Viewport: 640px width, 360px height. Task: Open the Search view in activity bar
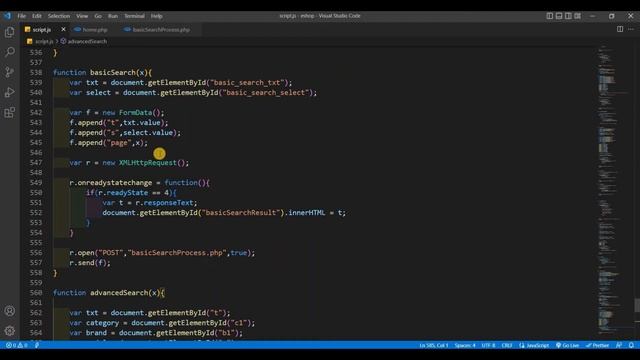[x=10, y=52]
